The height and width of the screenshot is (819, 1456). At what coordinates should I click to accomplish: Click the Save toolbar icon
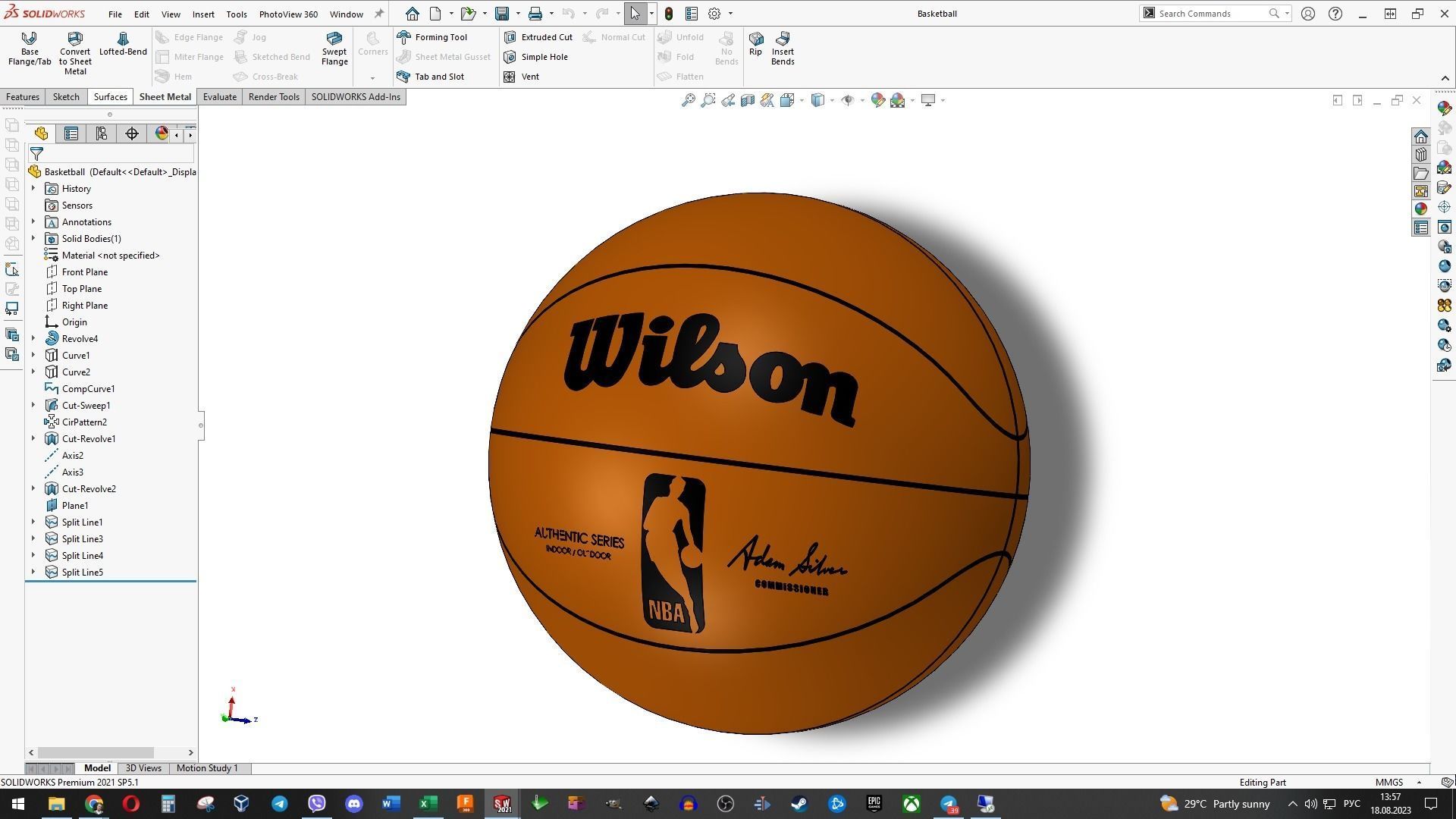501,14
